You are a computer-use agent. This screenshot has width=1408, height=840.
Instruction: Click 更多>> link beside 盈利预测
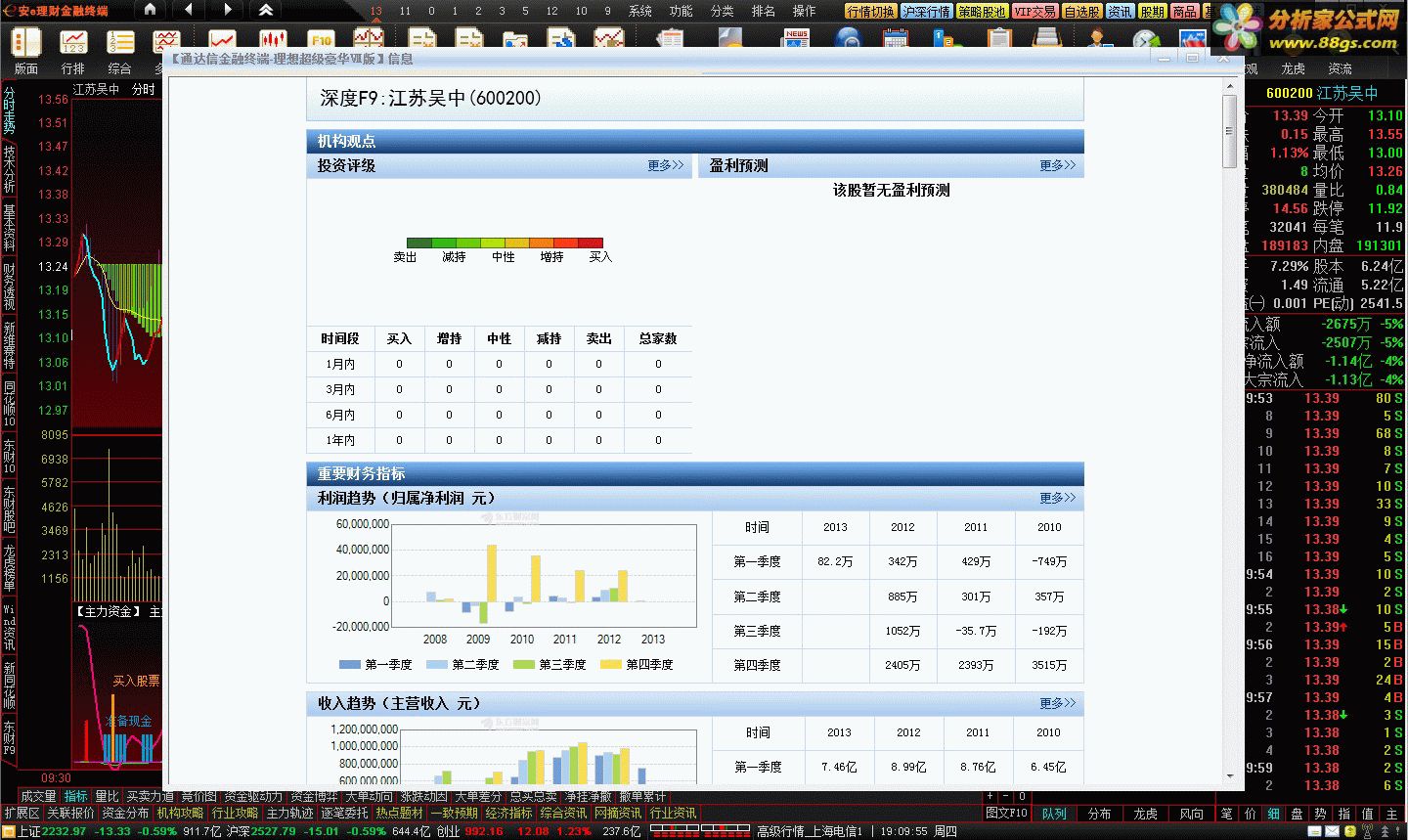pos(1058,166)
